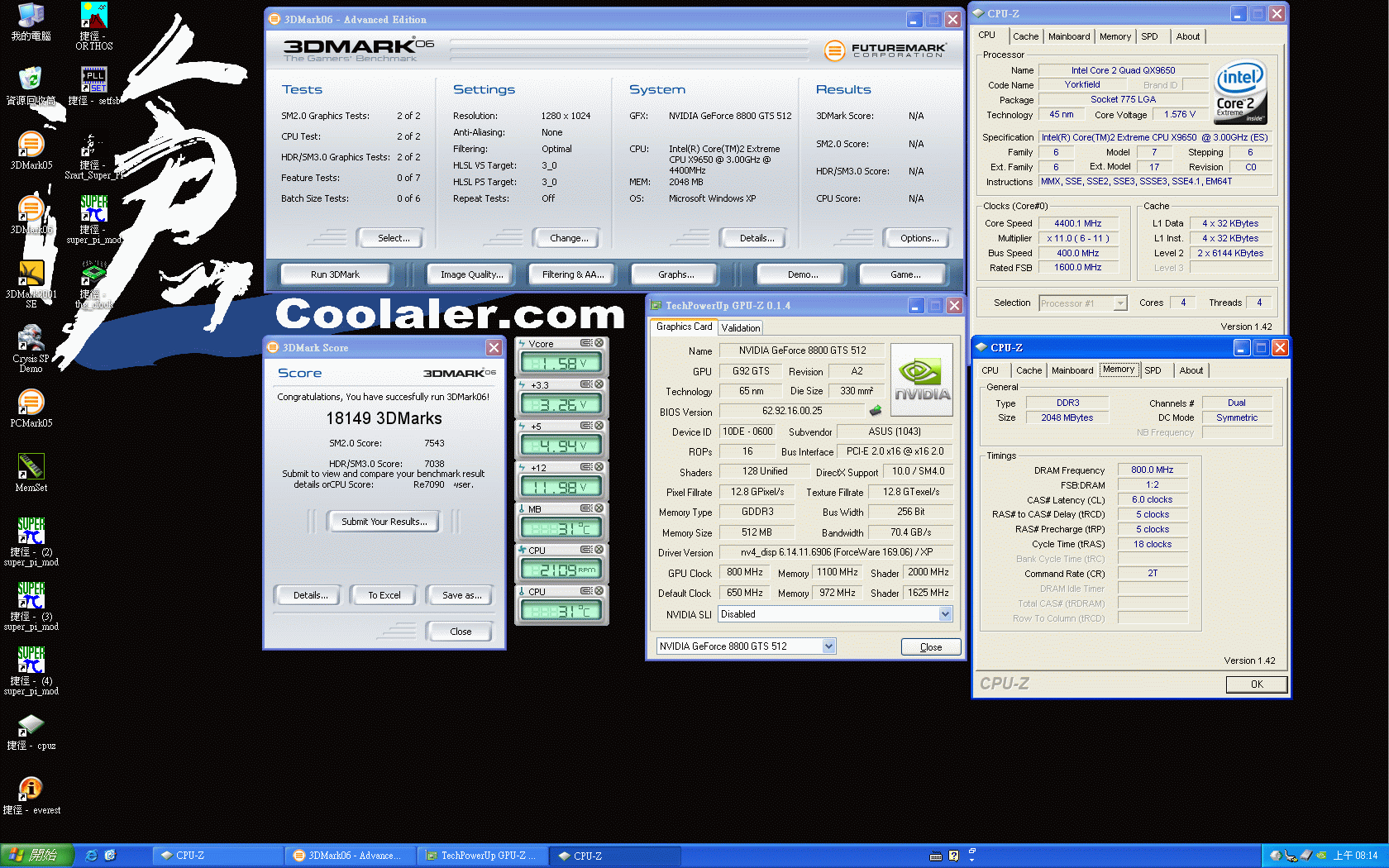
Task: Open the CPU tab in lower CPU-Z window
Action: (990, 370)
